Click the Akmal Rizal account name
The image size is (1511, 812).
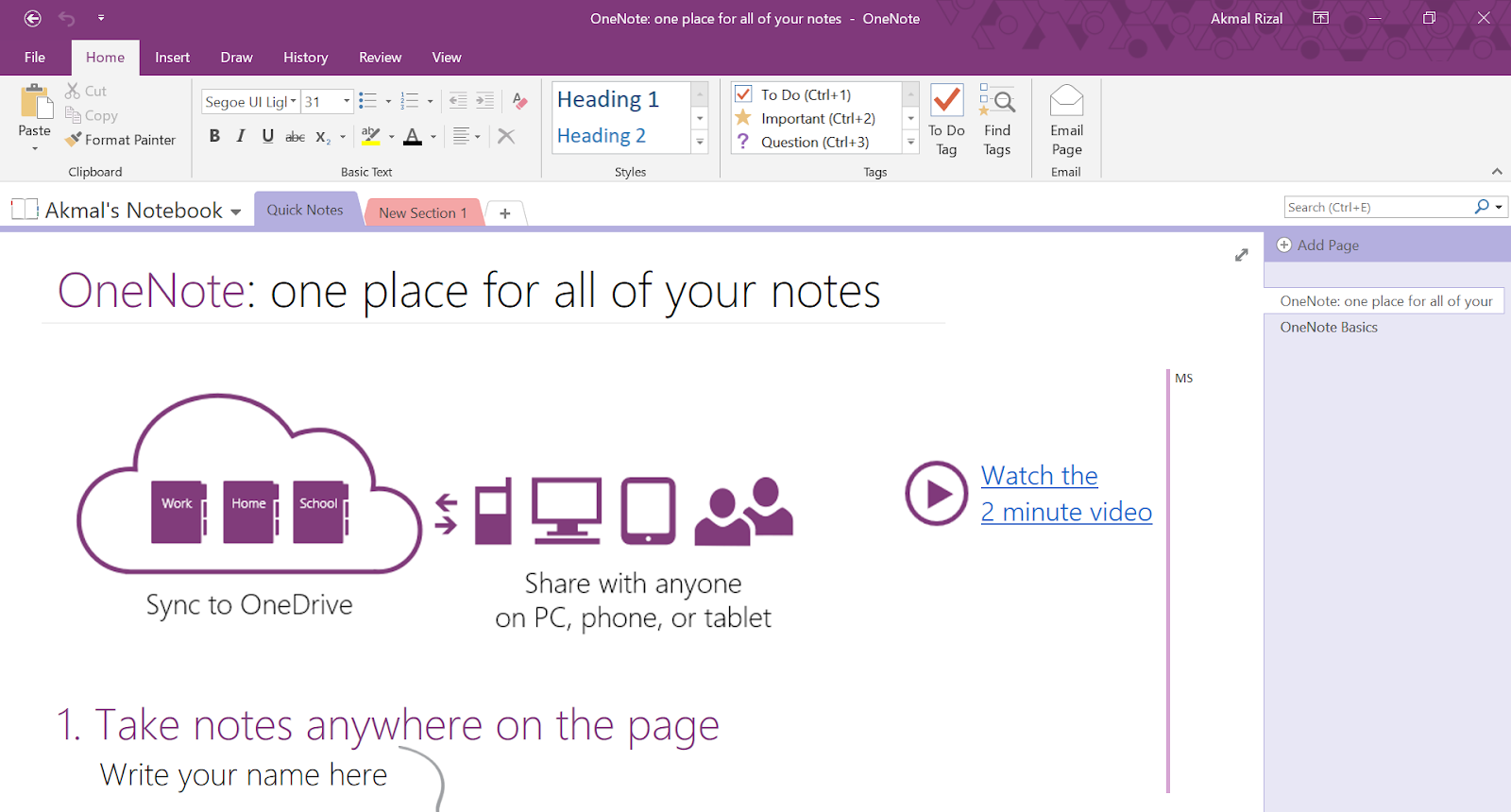pos(1247,18)
